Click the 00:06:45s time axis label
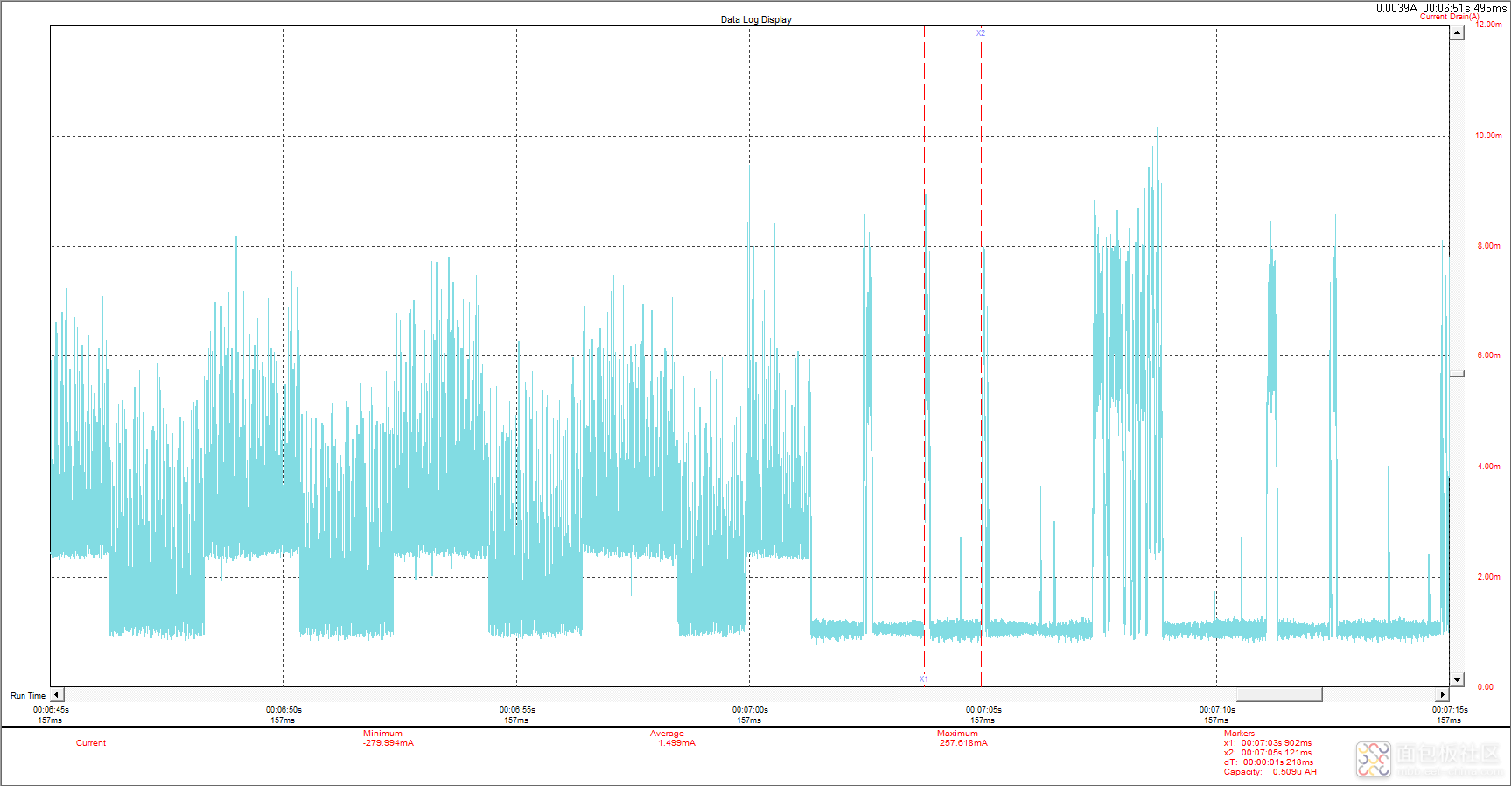The height and width of the screenshot is (787, 1512). pyautogui.click(x=51, y=710)
